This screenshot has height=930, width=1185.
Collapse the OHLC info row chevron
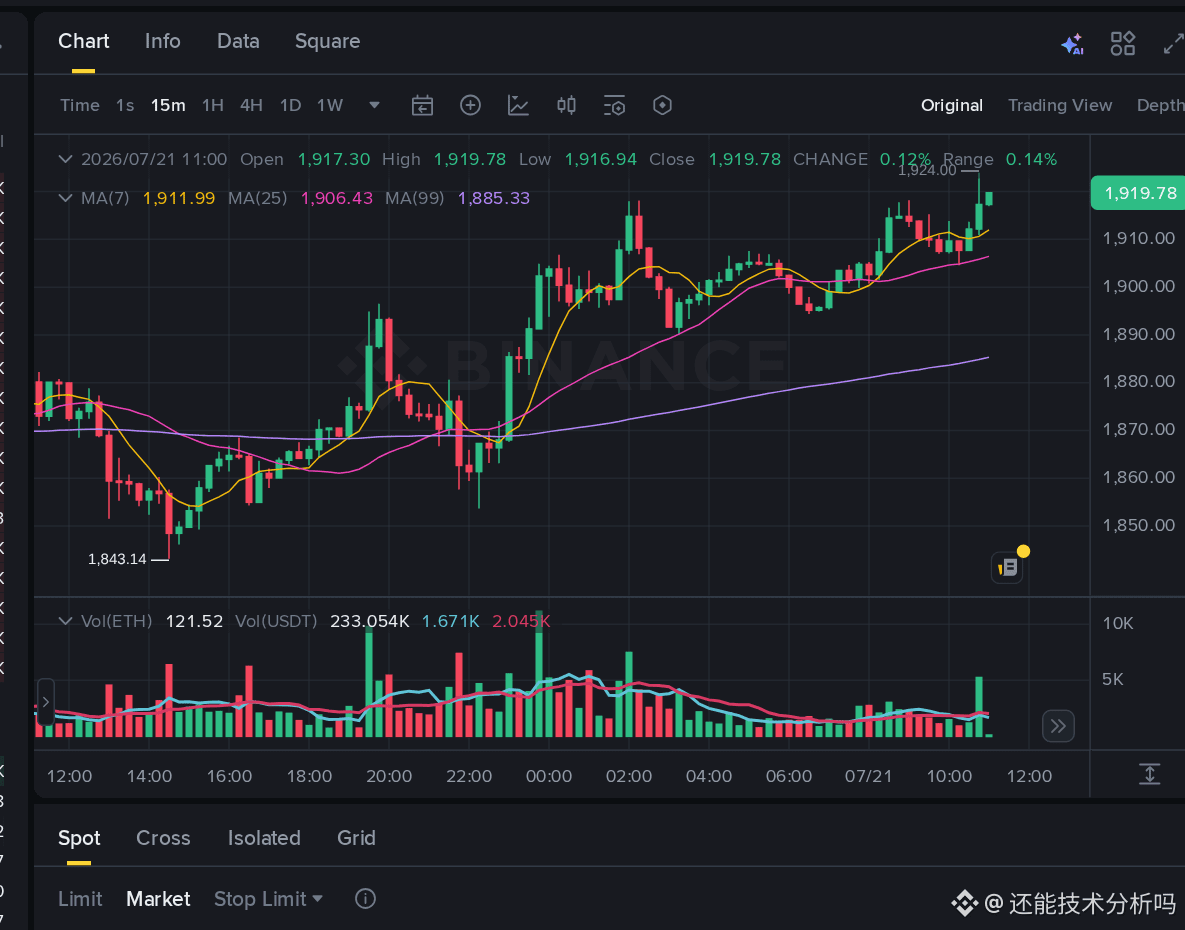(66, 159)
